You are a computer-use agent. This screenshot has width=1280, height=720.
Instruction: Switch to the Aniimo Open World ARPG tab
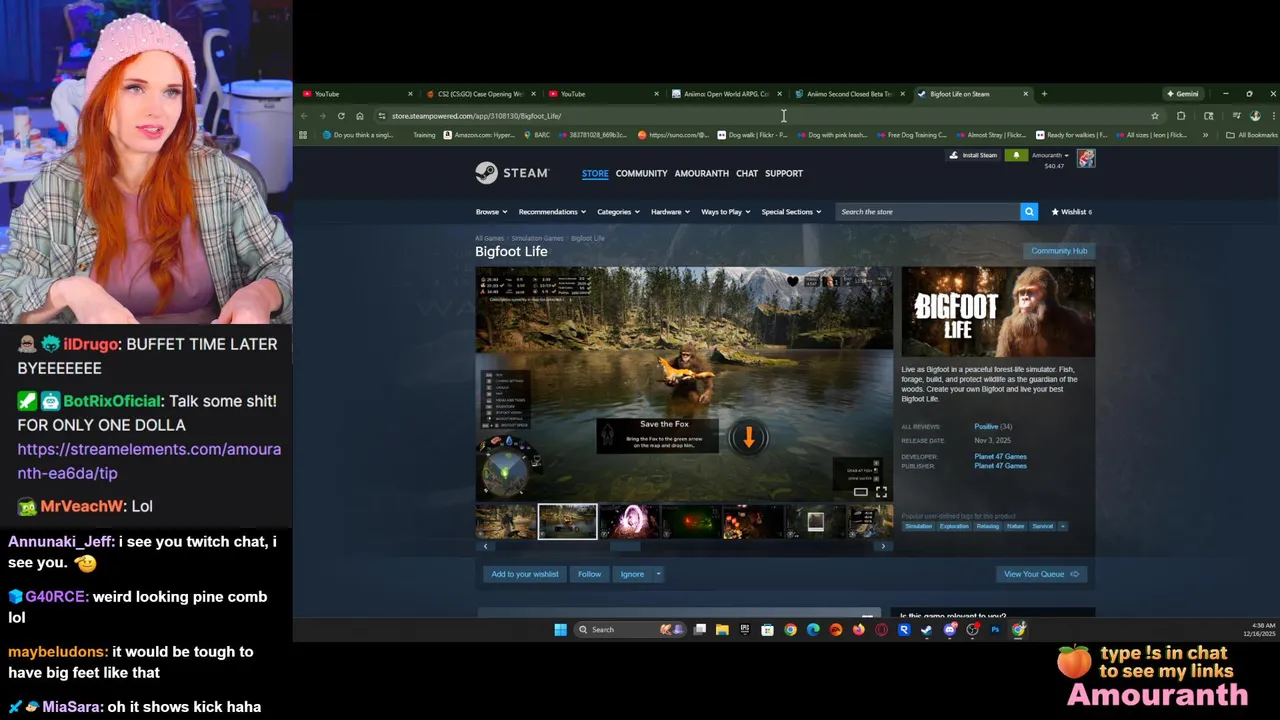(x=726, y=94)
